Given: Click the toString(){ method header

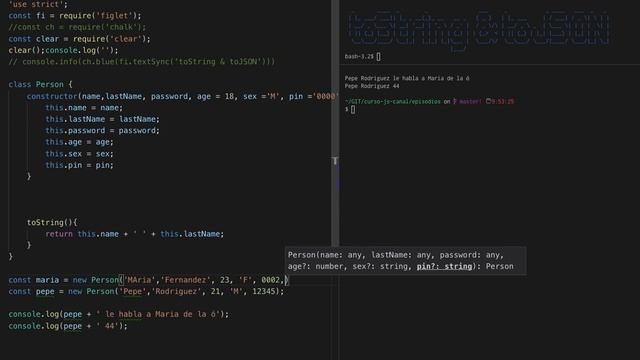Looking at the screenshot, I should (52, 222).
